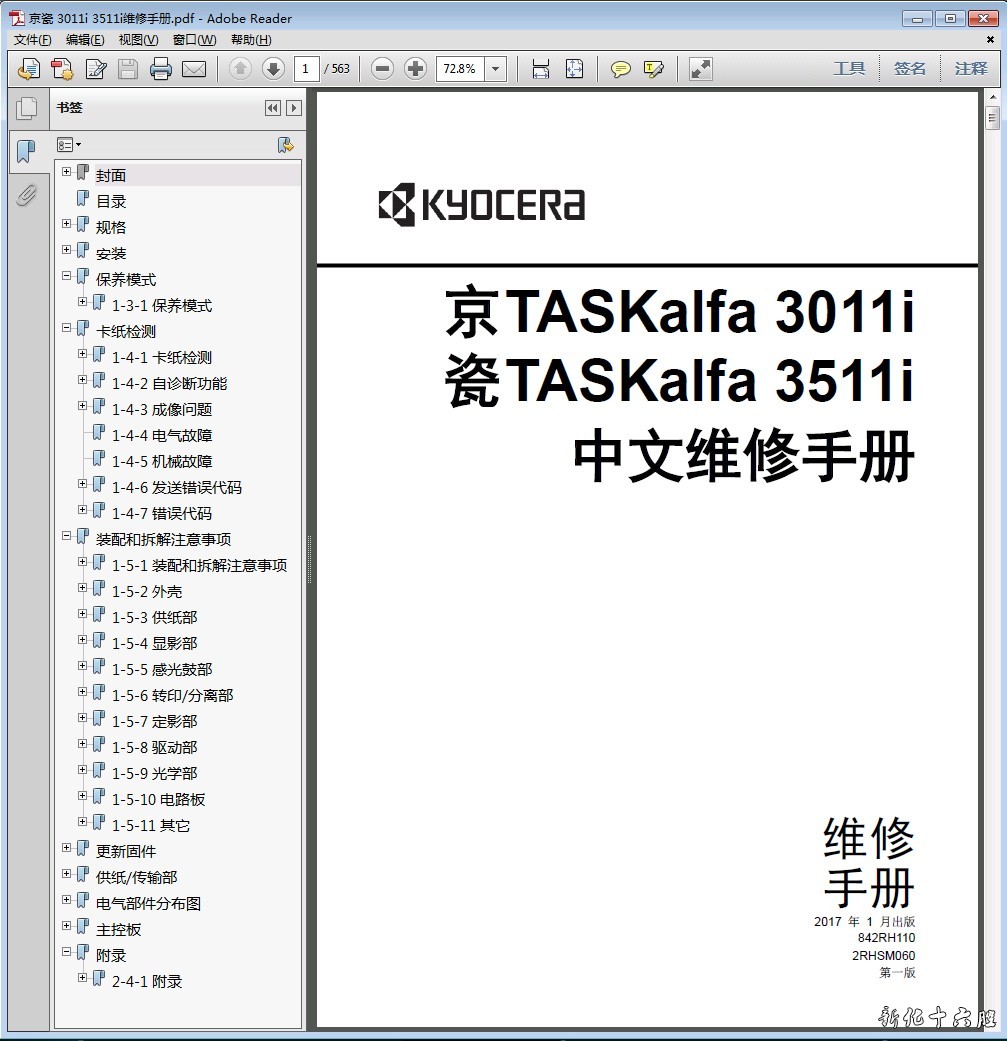1007x1041 pixels.
Task: Click the Print icon in the toolbar
Action: 161,69
